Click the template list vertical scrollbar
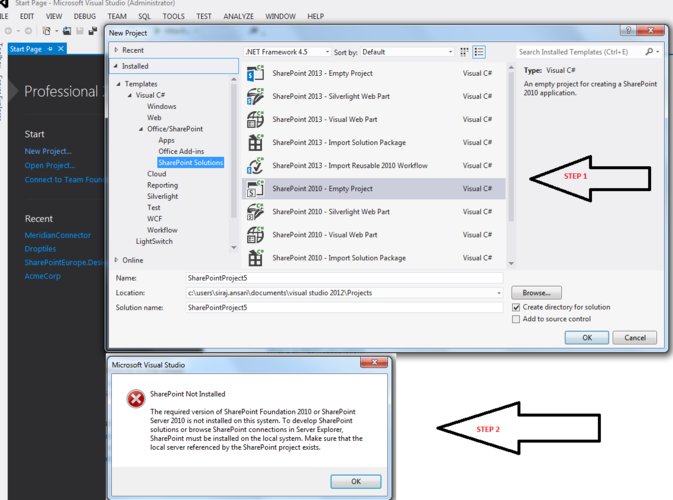The image size is (673, 500). click(x=511, y=146)
